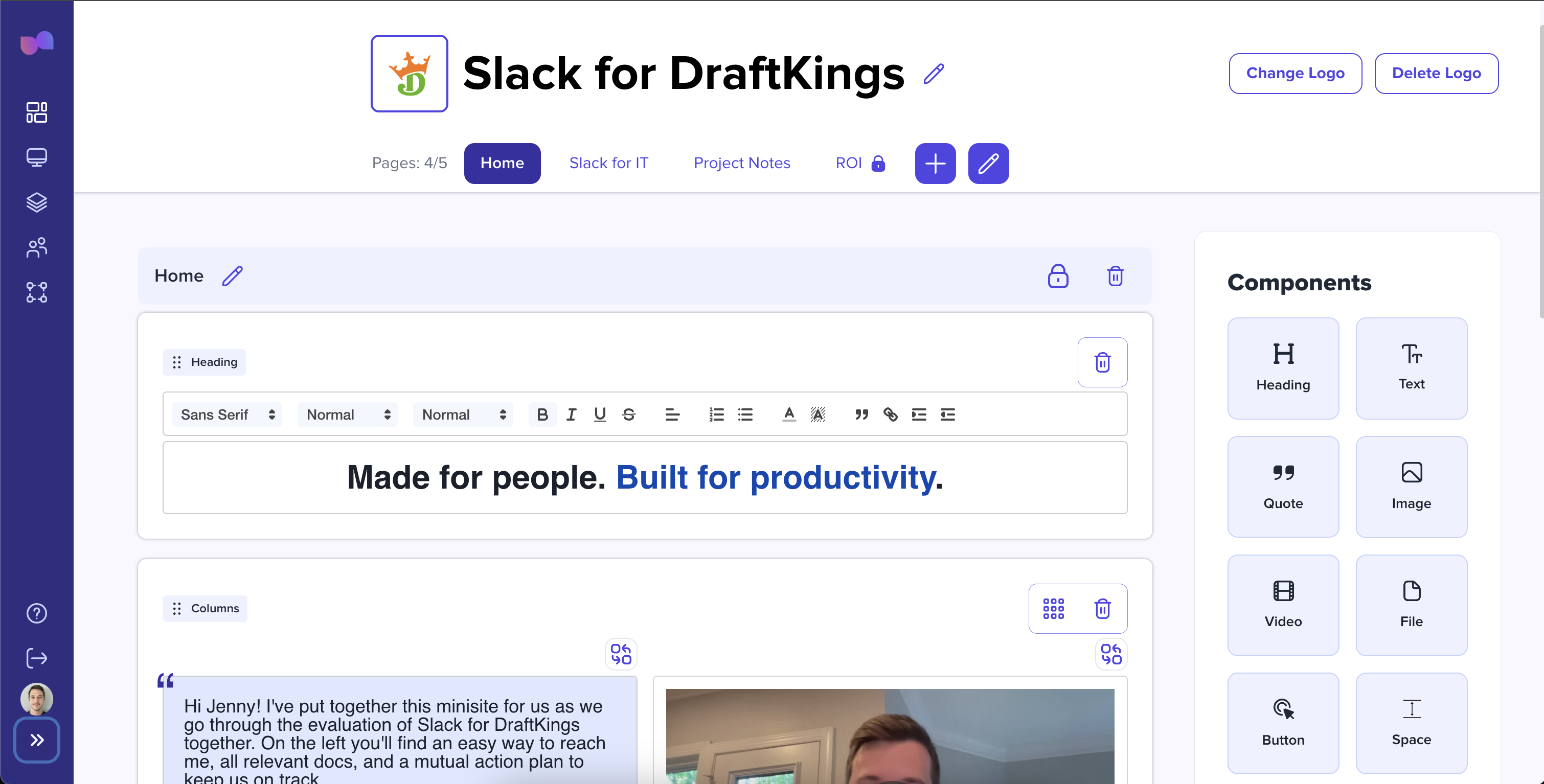This screenshot has width=1544, height=784.
Task: Toggle blockquote formatting
Action: point(861,414)
